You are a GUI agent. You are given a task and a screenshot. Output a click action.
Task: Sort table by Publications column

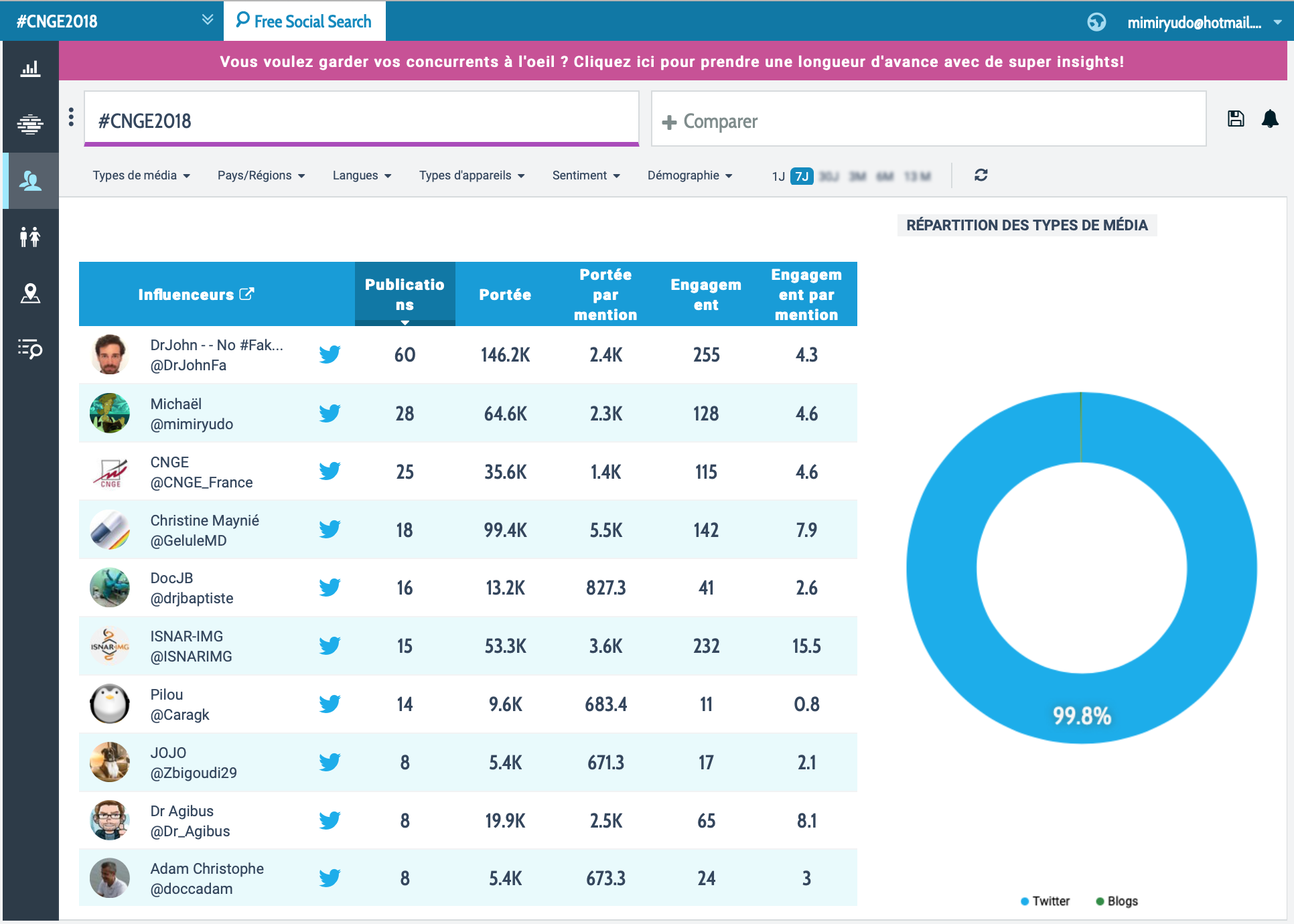tap(405, 294)
